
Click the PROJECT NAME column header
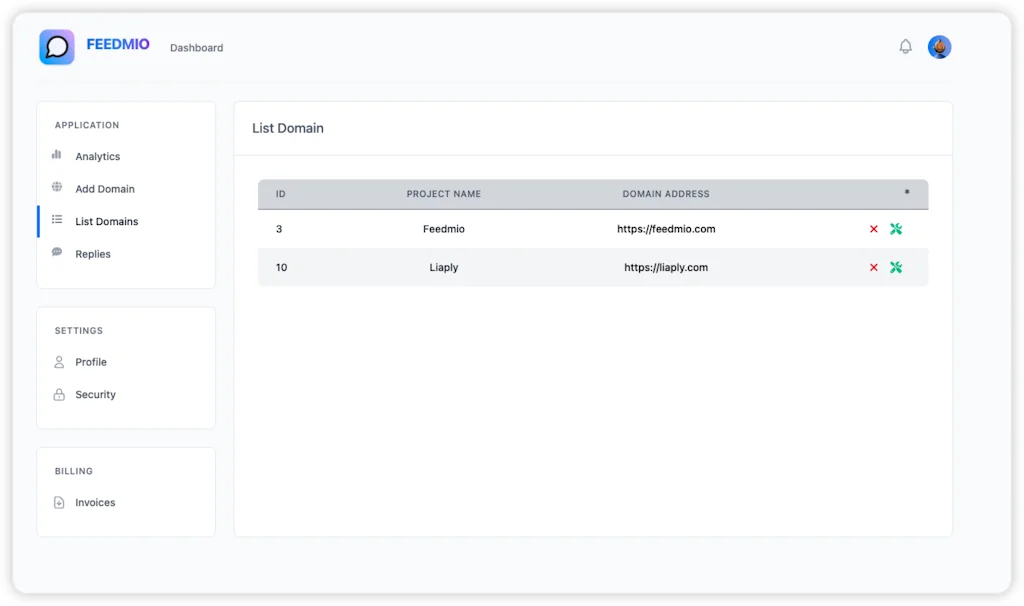[x=443, y=194]
